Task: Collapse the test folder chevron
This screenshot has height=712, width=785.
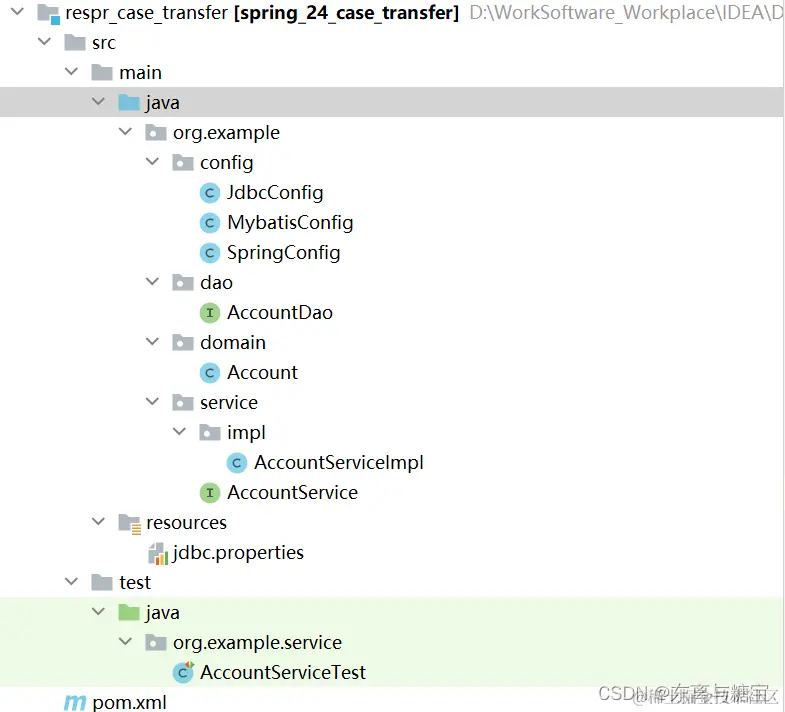Action: [72, 581]
